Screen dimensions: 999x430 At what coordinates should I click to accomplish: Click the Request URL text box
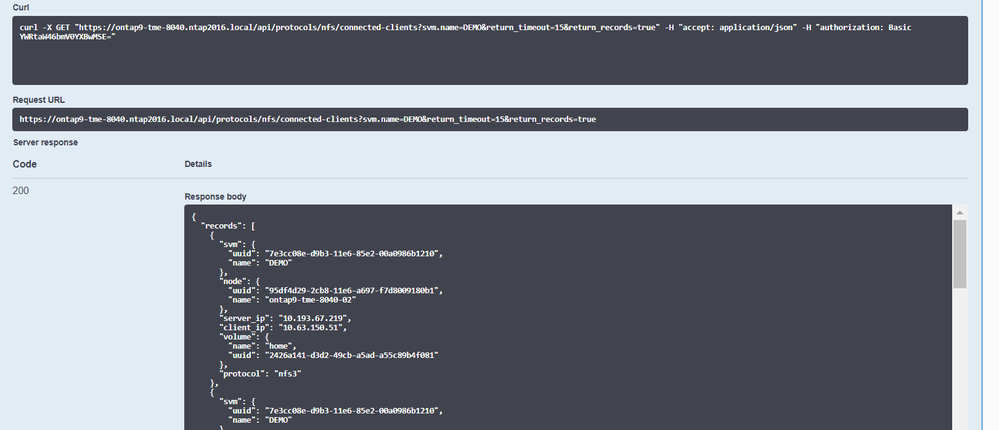(490, 119)
